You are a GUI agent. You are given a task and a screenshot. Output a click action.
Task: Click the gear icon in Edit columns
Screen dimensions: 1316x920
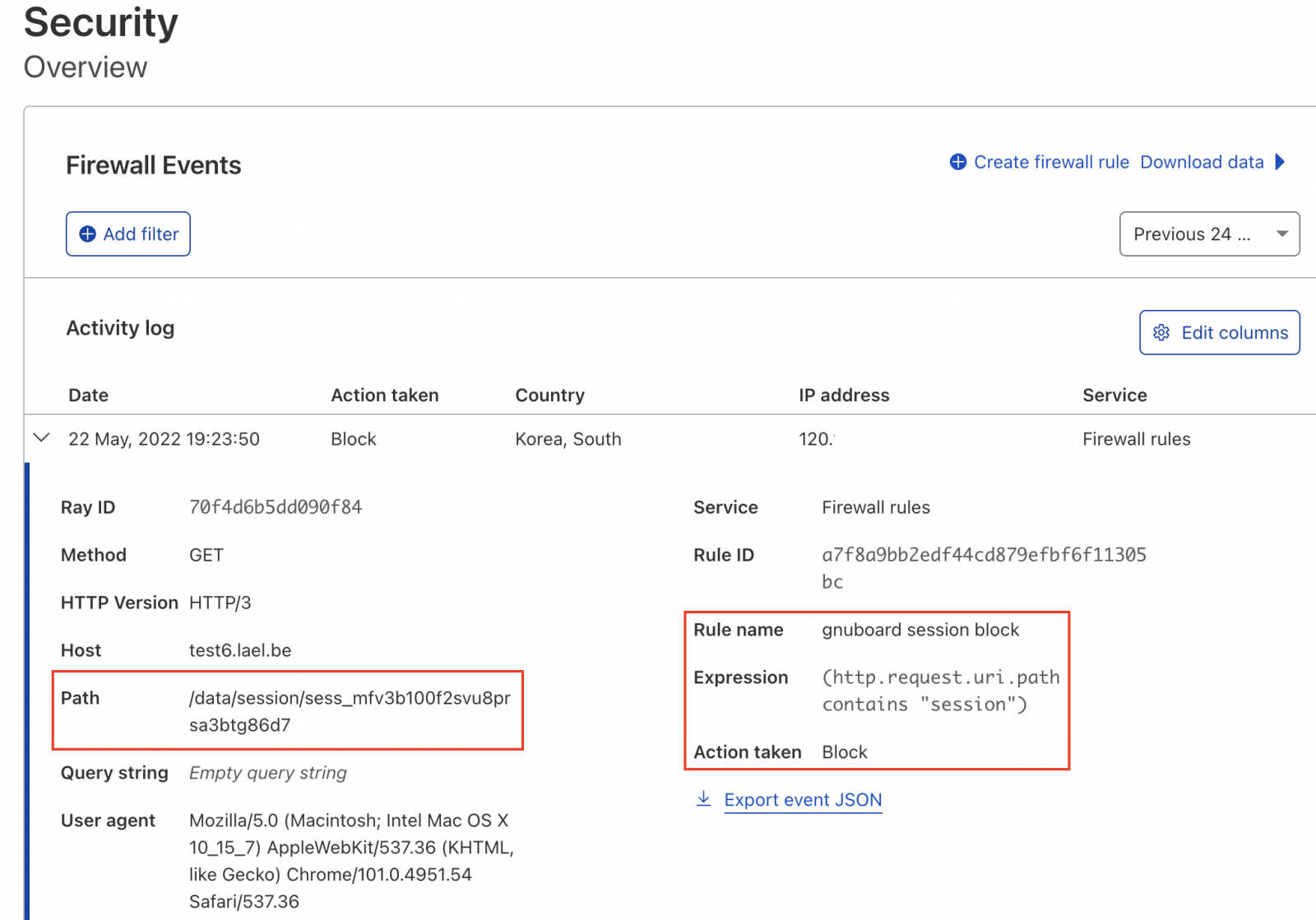pos(1161,332)
